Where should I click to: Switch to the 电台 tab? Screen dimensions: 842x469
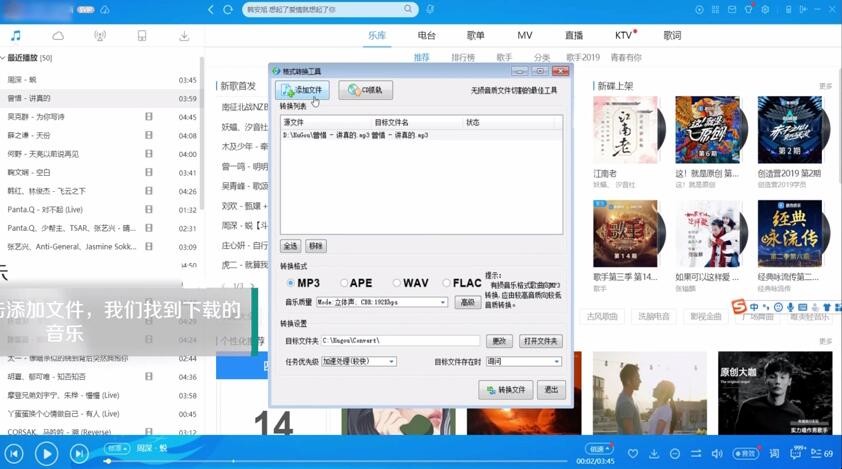[426, 35]
